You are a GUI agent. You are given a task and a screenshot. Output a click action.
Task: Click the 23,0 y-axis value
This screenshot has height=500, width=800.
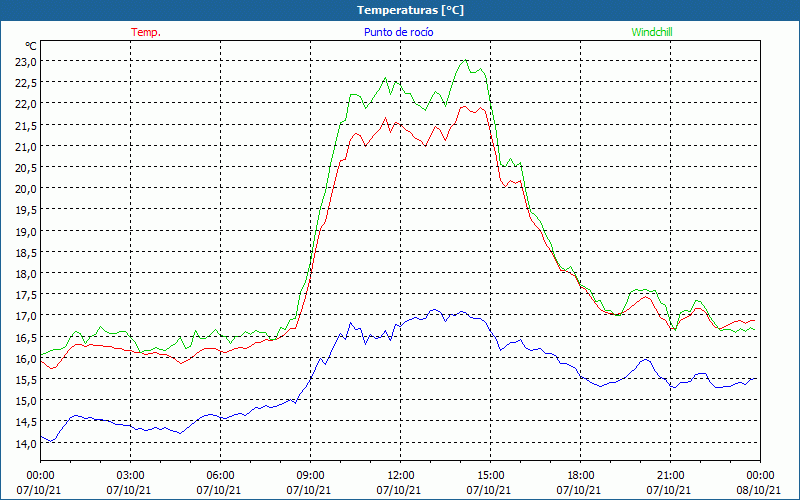26,62
